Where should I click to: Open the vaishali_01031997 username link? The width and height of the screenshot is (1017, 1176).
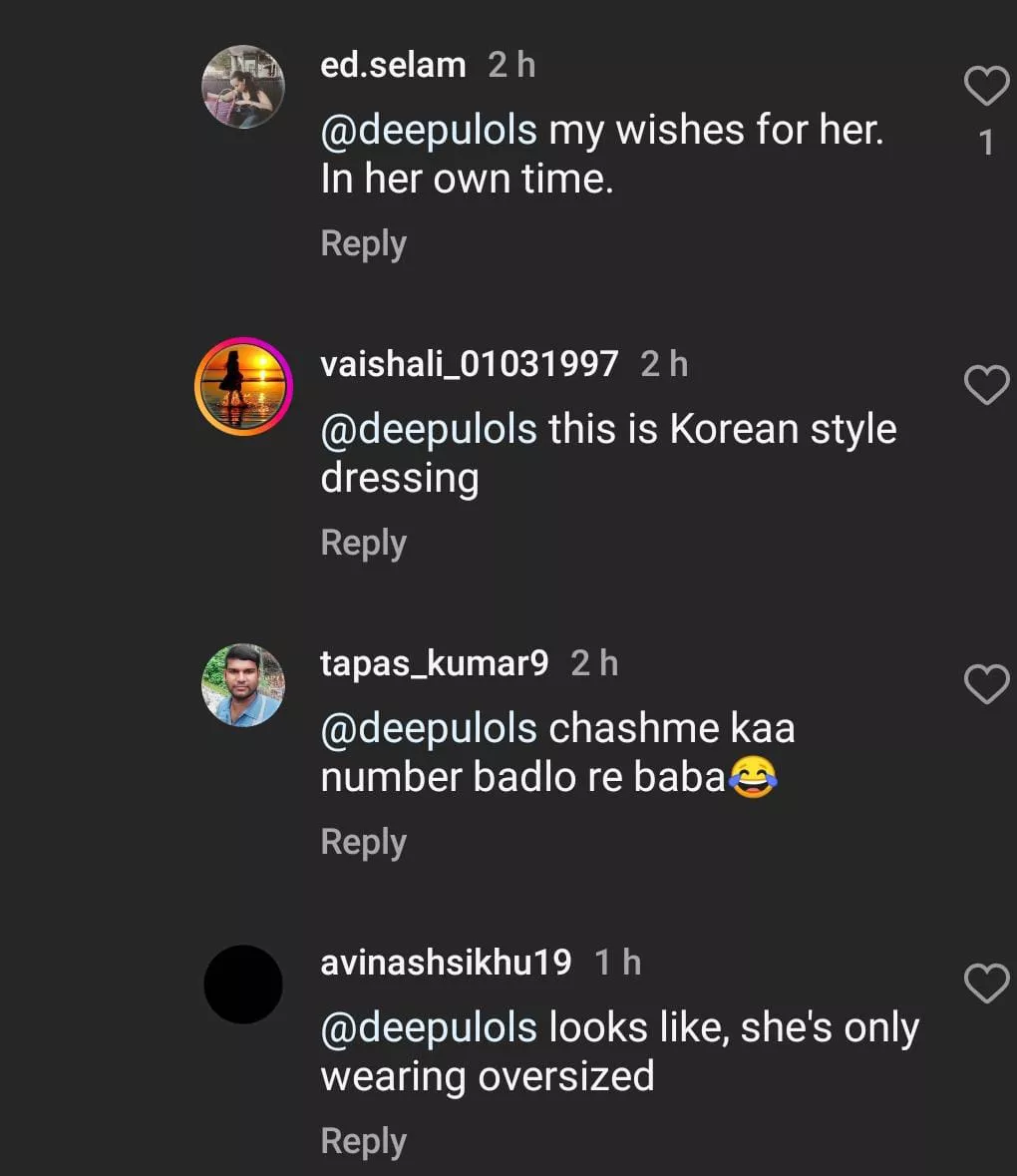[469, 364]
